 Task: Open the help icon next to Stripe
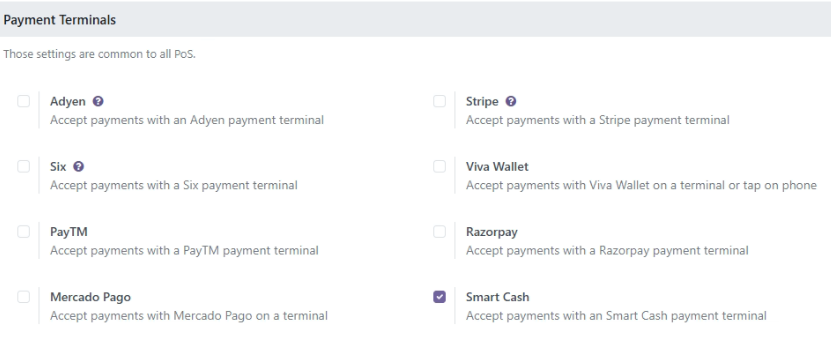click(511, 101)
